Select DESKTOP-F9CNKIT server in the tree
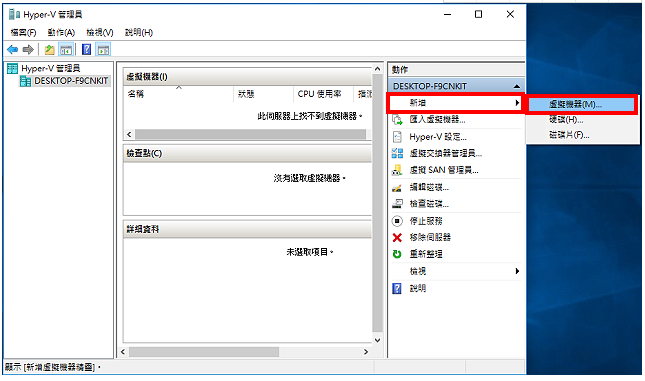 coord(71,81)
